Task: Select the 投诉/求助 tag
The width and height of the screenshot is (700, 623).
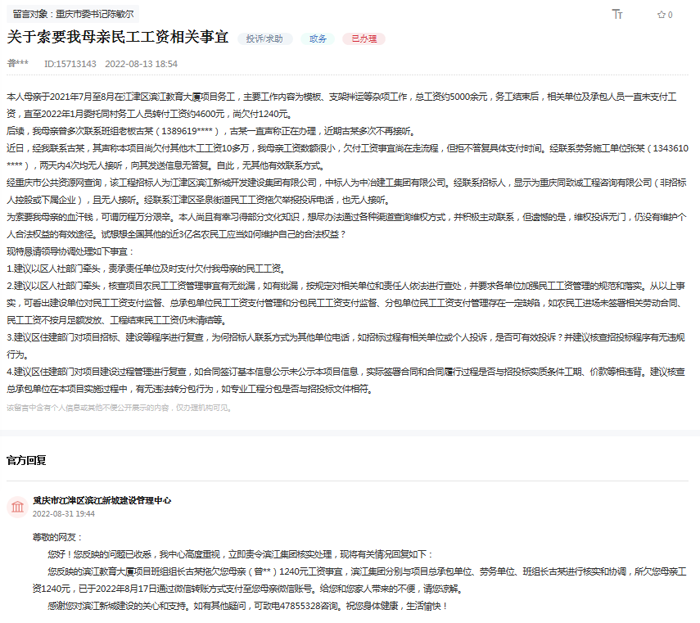Action: 264,38
